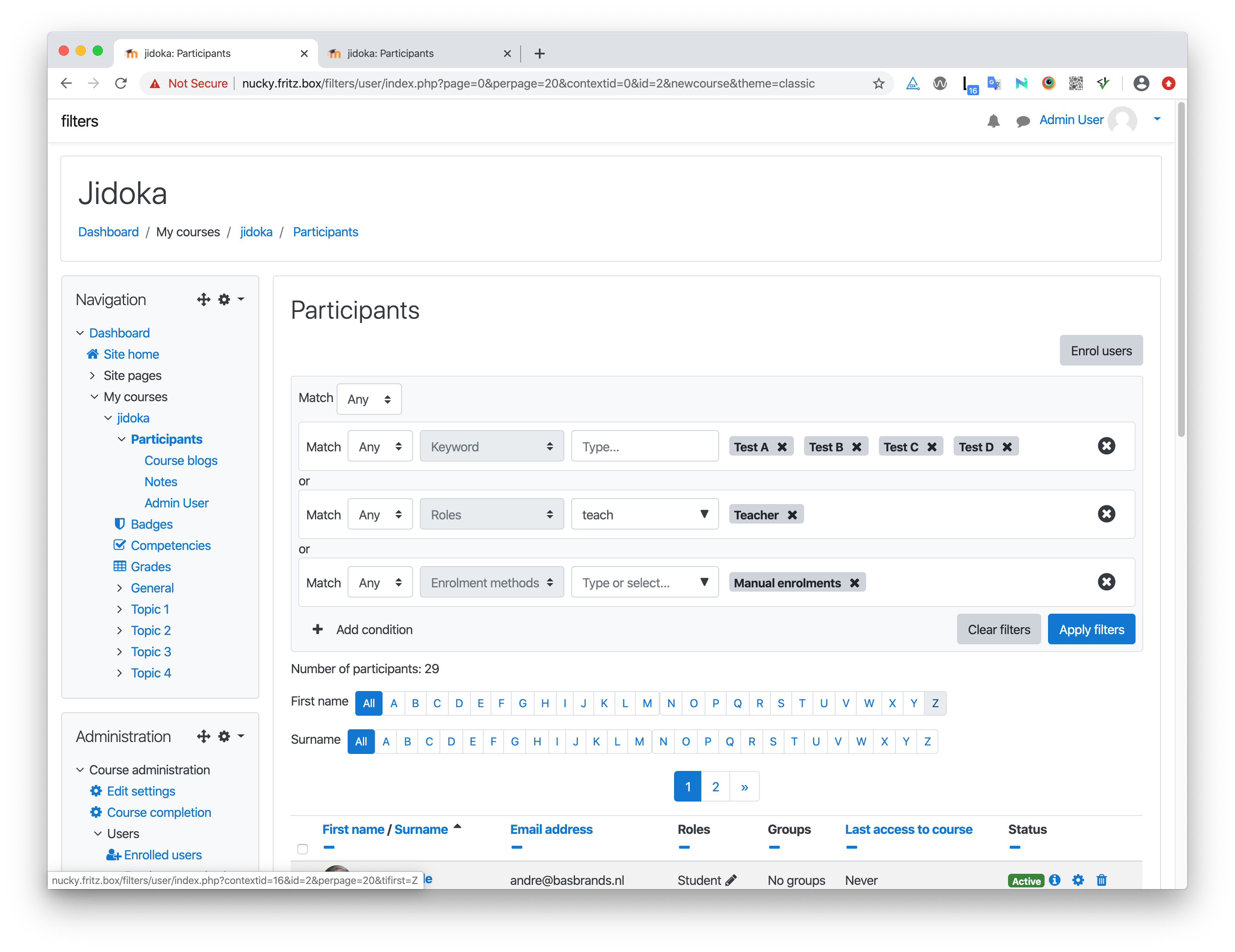Open Match dropdown in the Keyword row
This screenshot has height=952, width=1235.
(x=380, y=446)
